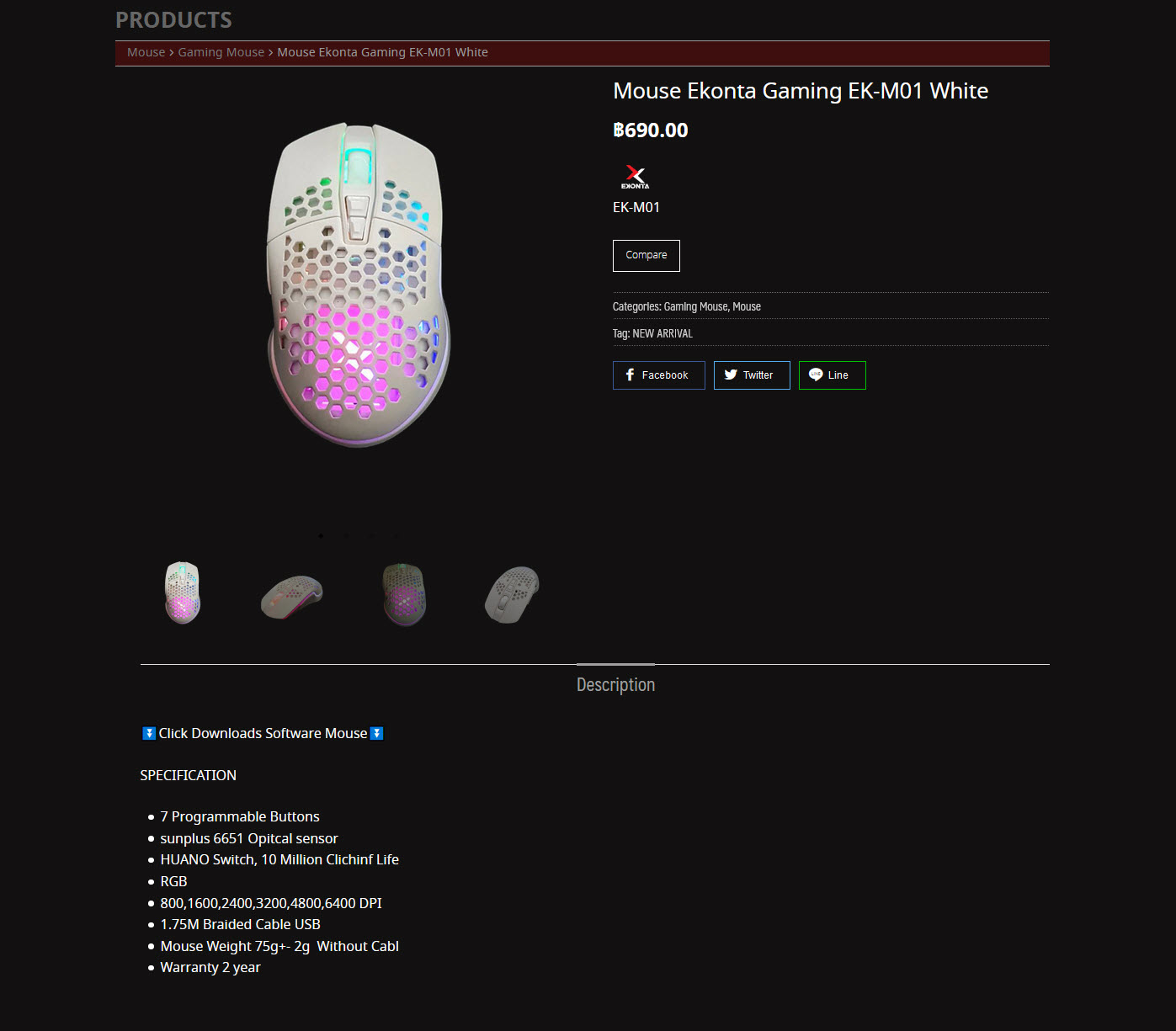Click the main product mouse image
The height and width of the screenshot is (1031, 1176).
pyautogui.click(x=358, y=284)
